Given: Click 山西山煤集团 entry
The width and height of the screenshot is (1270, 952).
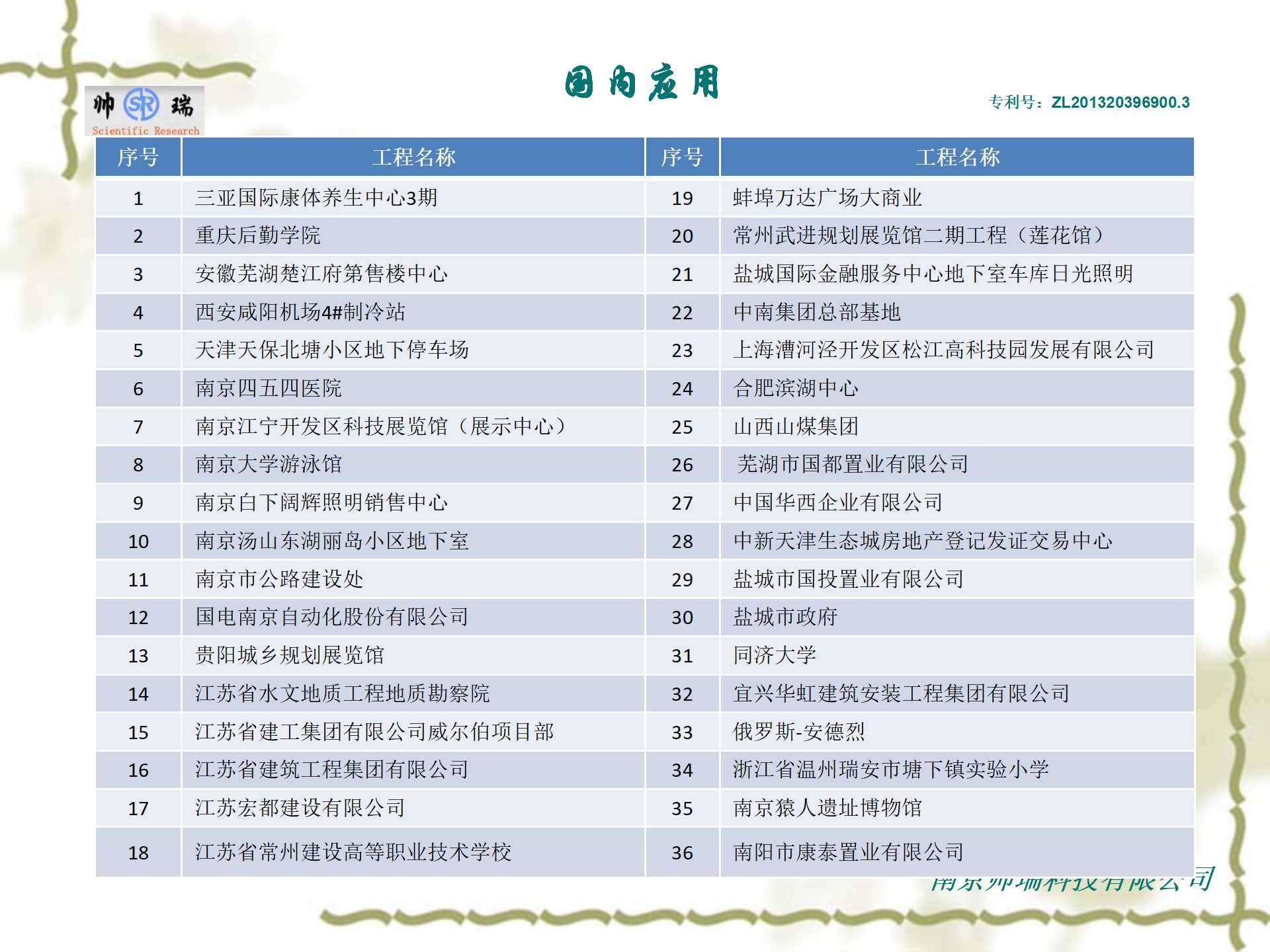Looking at the screenshot, I should tap(957, 426).
